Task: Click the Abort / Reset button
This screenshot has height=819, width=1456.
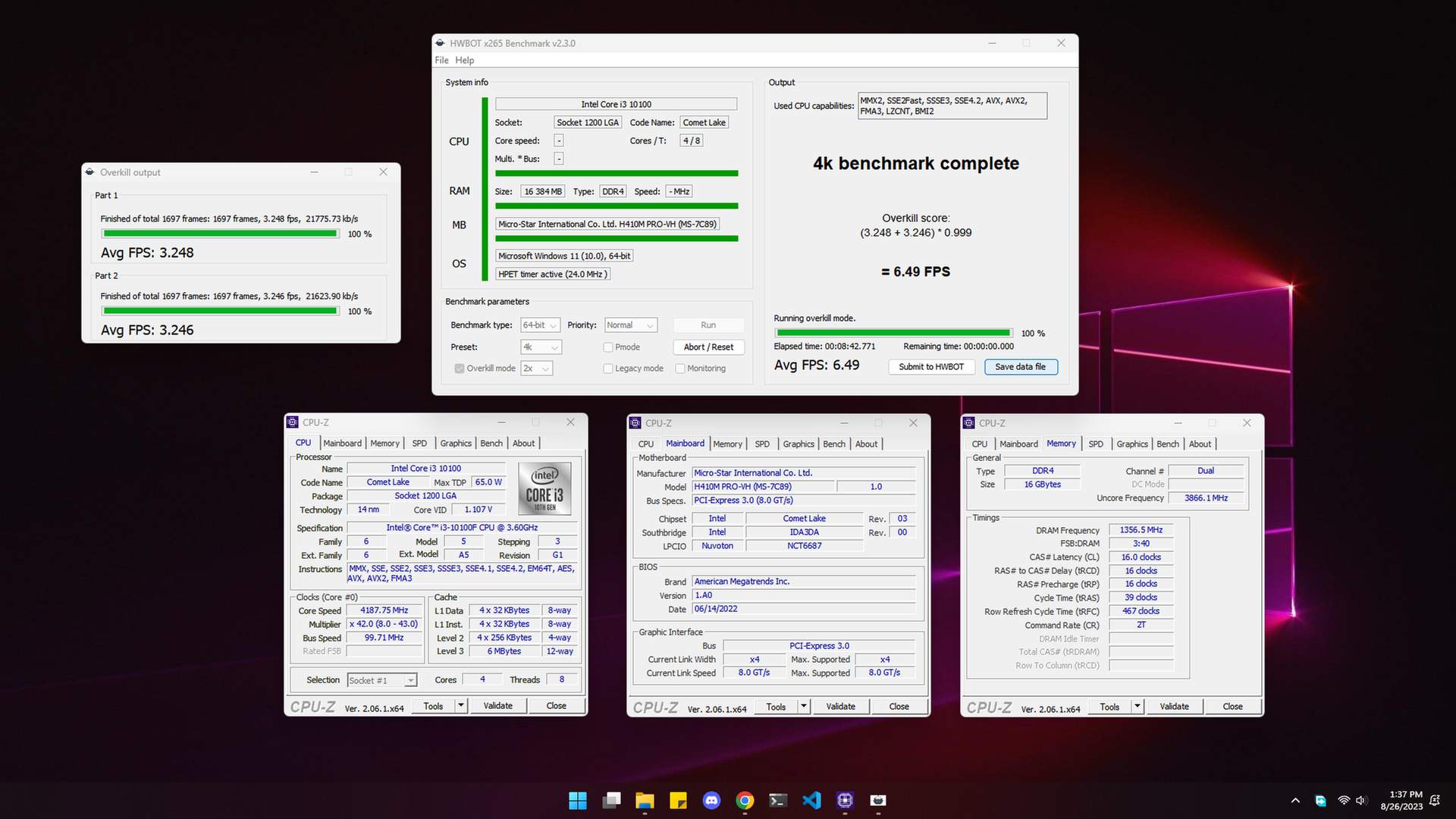Action: (708, 347)
